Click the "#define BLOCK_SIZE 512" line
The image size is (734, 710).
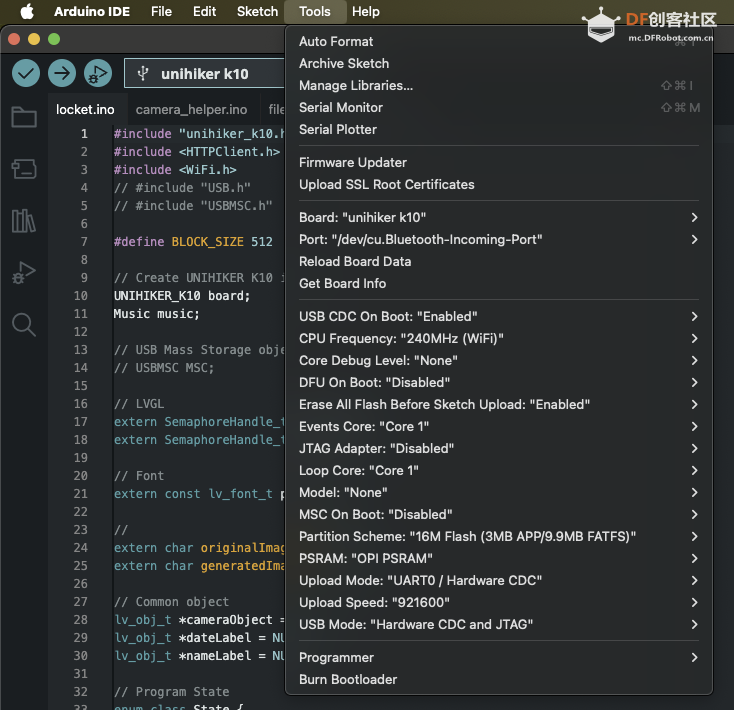193,242
